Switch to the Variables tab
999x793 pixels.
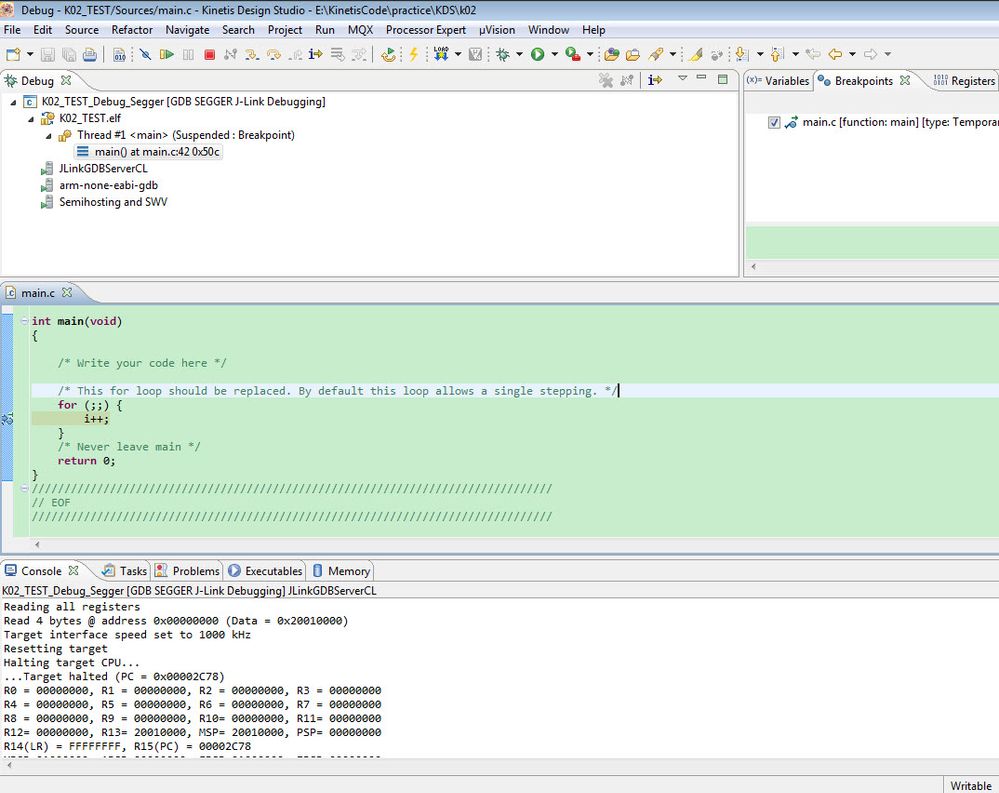click(x=779, y=81)
